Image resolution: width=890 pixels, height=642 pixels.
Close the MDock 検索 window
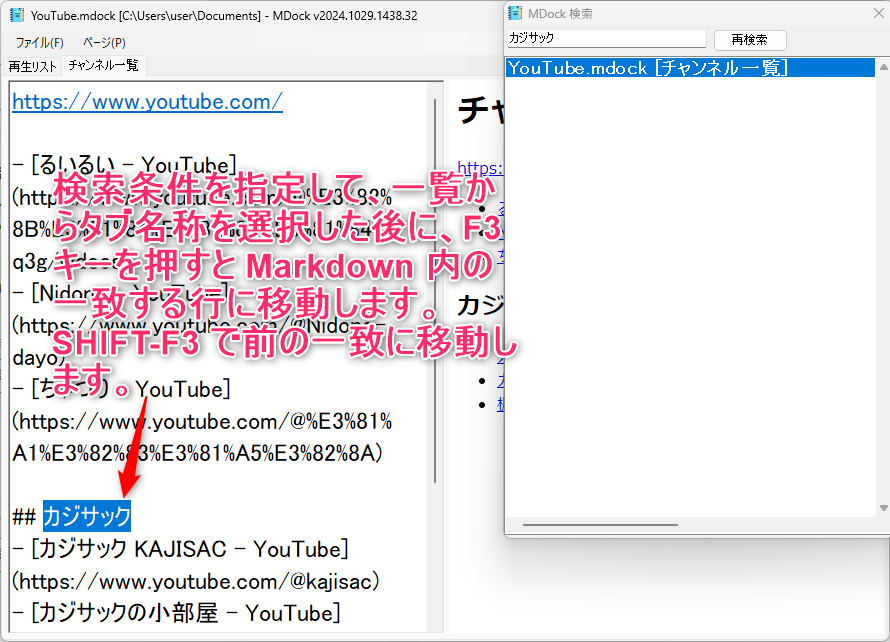point(878,12)
